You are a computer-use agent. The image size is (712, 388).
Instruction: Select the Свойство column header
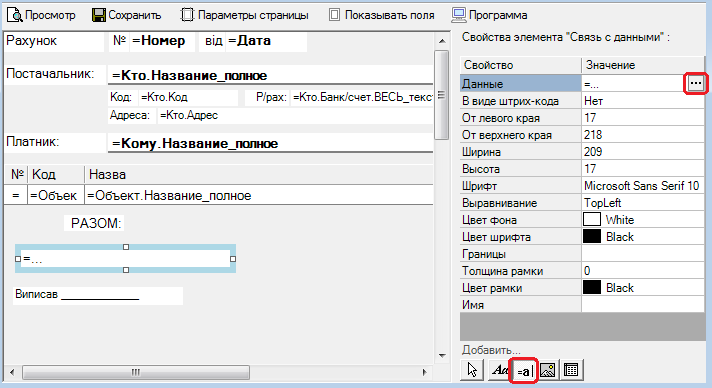pyautogui.click(x=520, y=65)
